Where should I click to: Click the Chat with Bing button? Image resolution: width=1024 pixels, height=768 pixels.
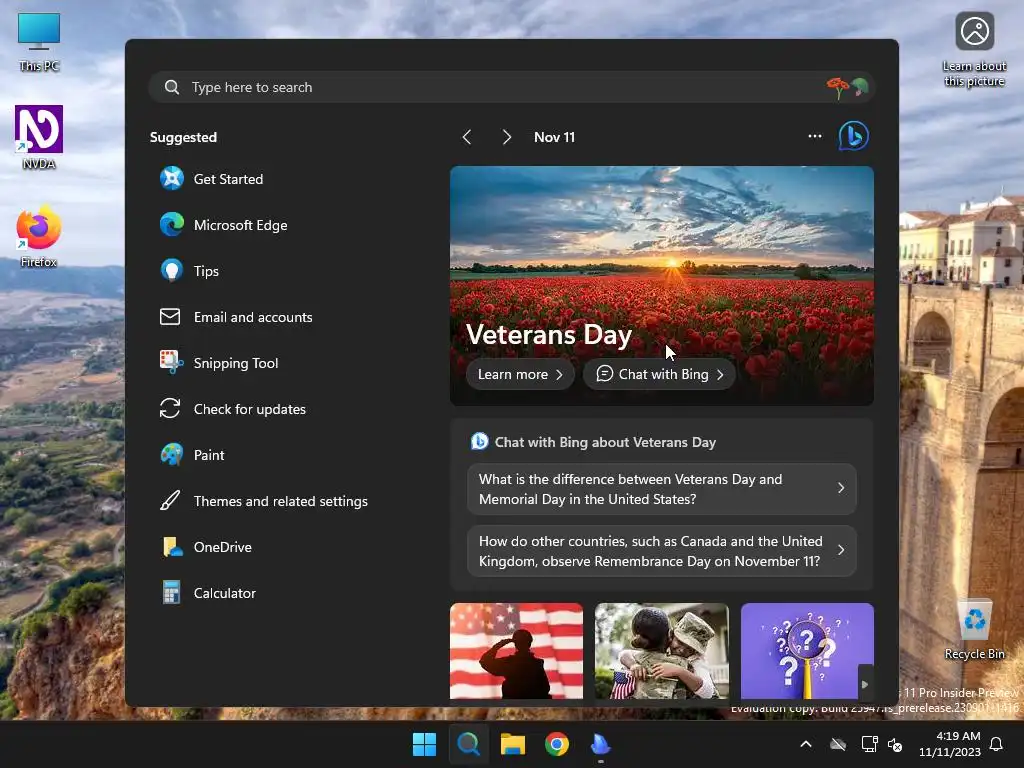click(660, 374)
